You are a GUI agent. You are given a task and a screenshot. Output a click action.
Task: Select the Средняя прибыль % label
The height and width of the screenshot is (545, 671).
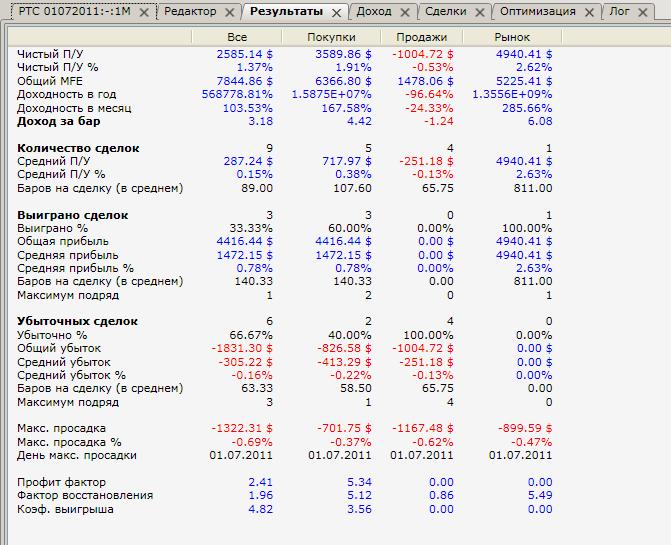[x=75, y=268]
